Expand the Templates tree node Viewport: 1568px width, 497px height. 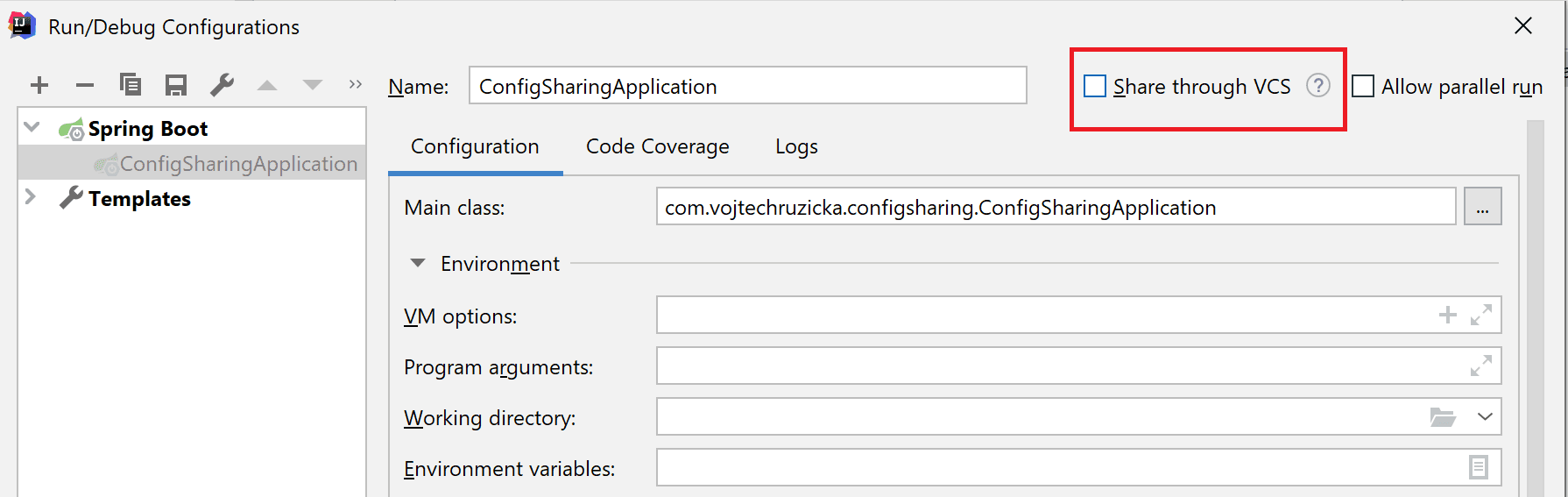[31, 197]
